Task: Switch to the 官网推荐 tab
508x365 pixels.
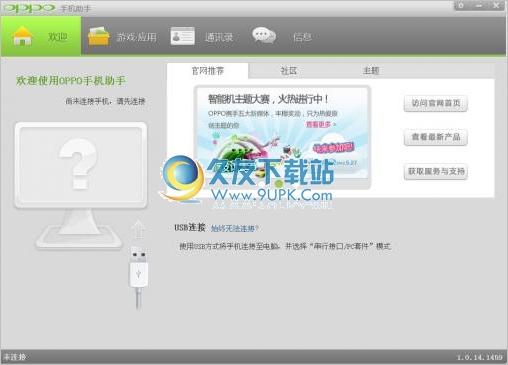Action: [x=208, y=71]
